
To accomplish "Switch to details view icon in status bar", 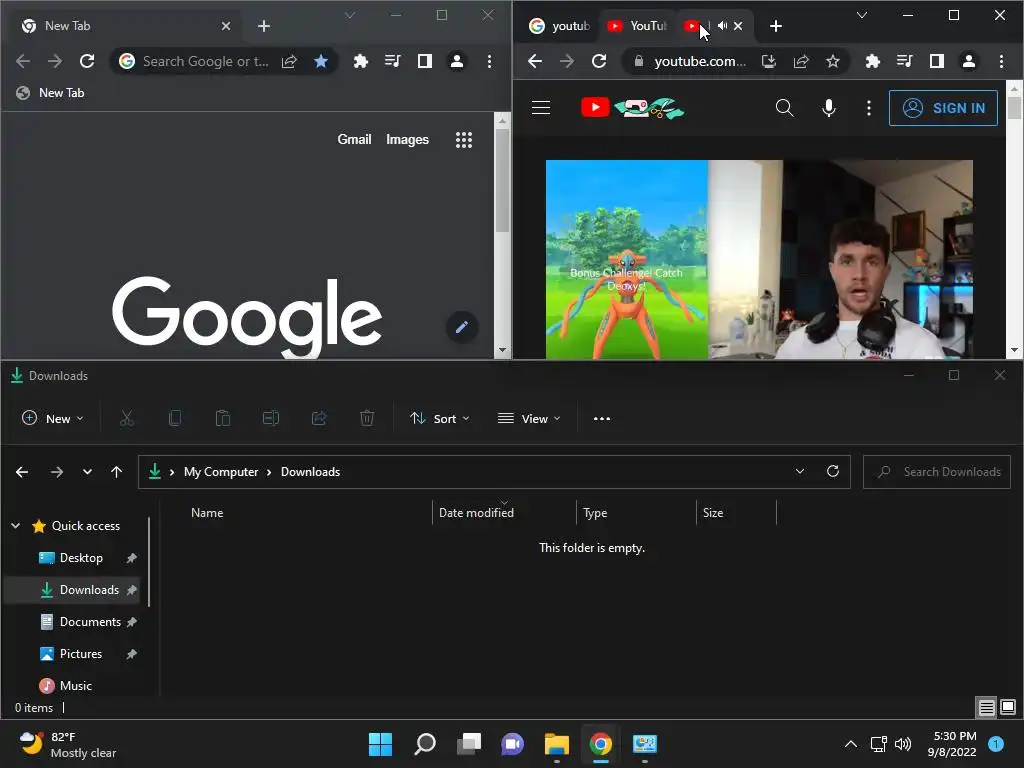I will coord(986,707).
